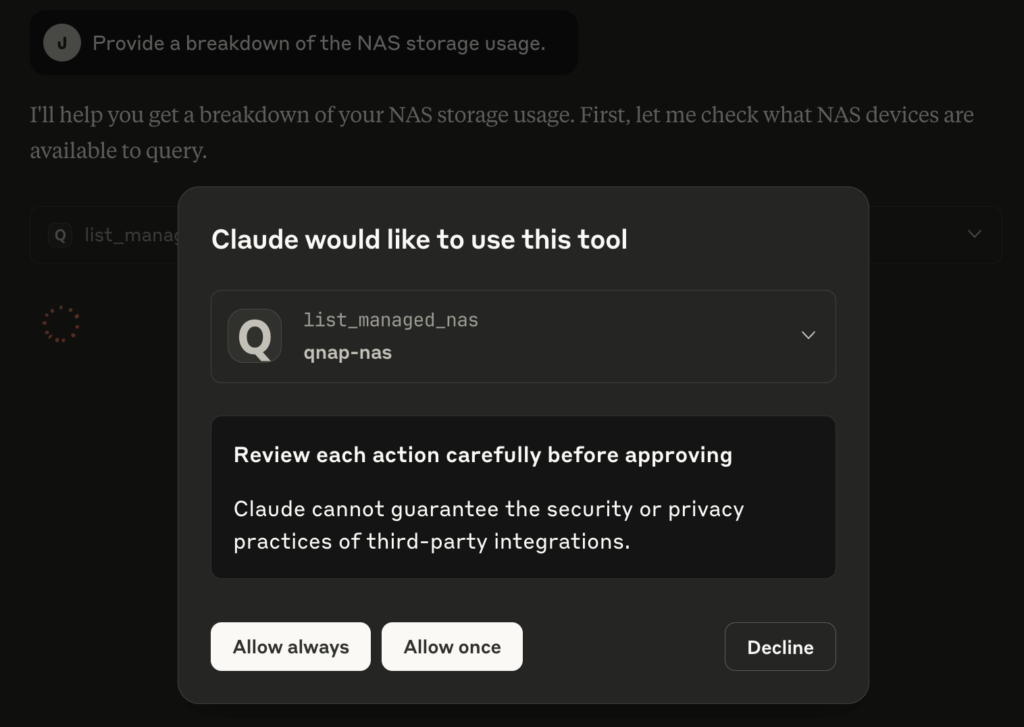Image resolution: width=1024 pixels, height=727 pixels.
Task: Click the small Q icon beside list_manag
Action: tap(60, 235)
